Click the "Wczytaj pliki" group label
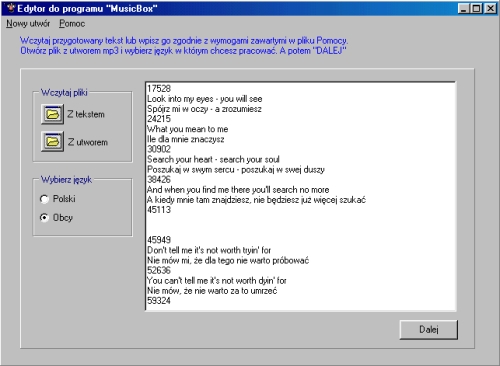The width and height of the screenshot is (500, 366). [64, 92]
